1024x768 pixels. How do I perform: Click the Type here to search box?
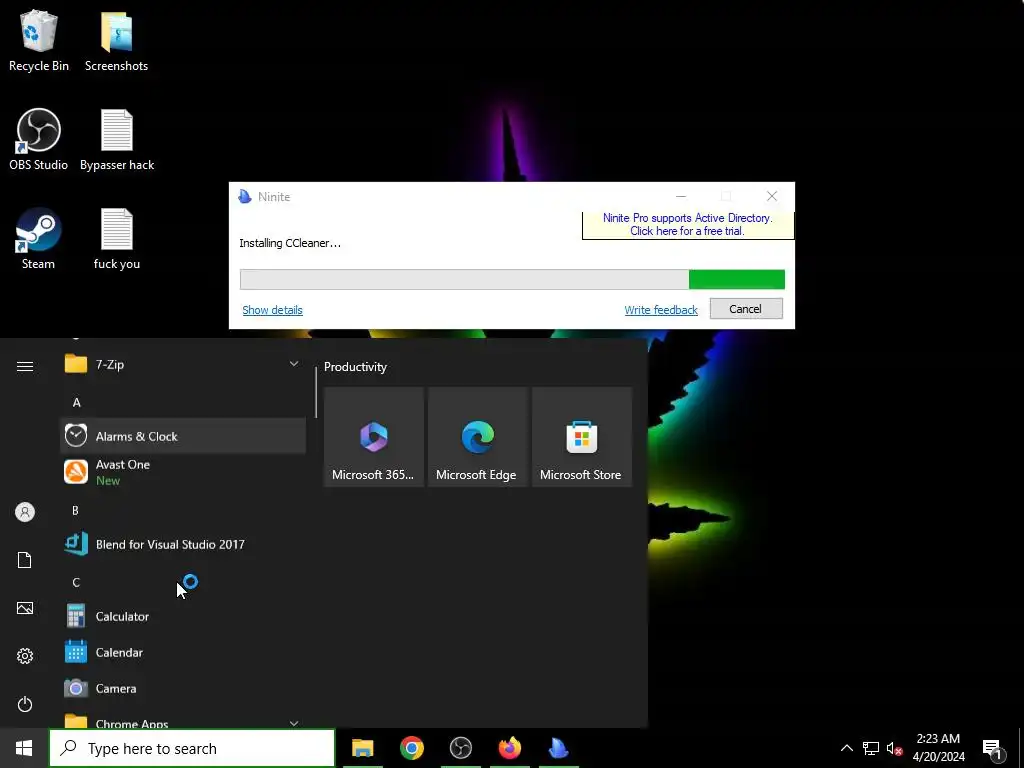coord(192,748)
